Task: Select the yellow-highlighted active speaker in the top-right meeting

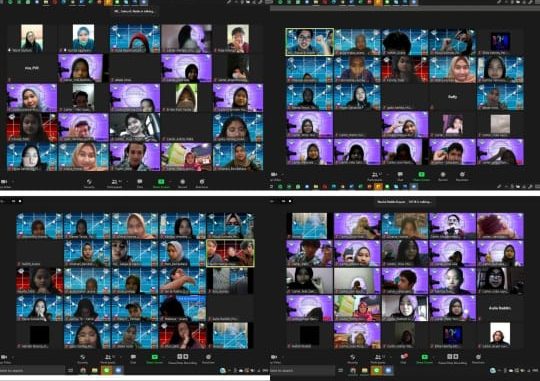Action: [310, 42]
